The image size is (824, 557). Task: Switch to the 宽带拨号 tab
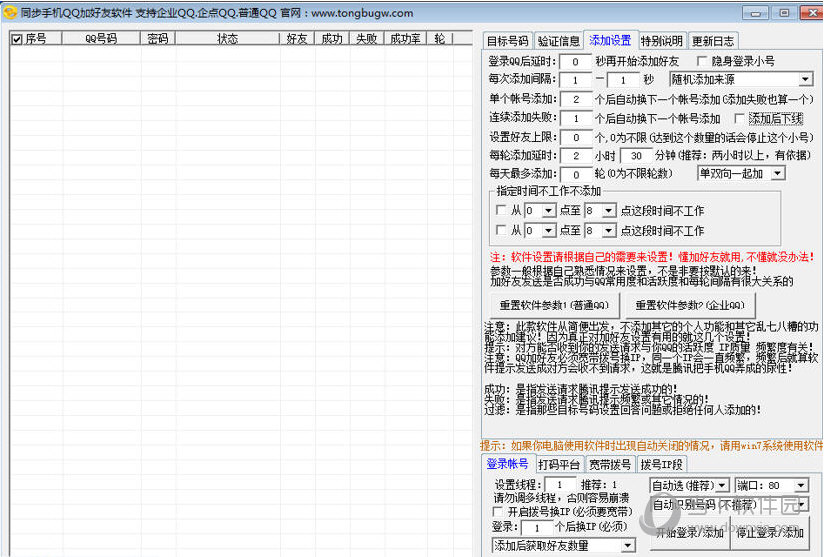610,465
